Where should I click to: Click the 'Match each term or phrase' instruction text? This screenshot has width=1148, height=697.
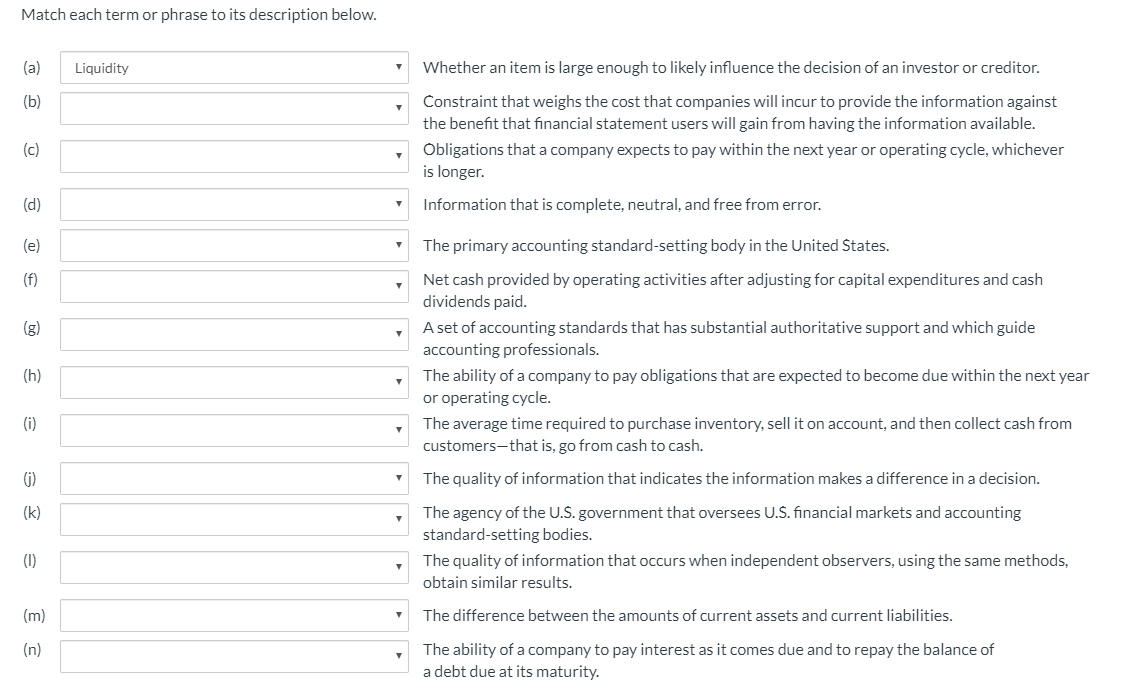click(198, 15)
